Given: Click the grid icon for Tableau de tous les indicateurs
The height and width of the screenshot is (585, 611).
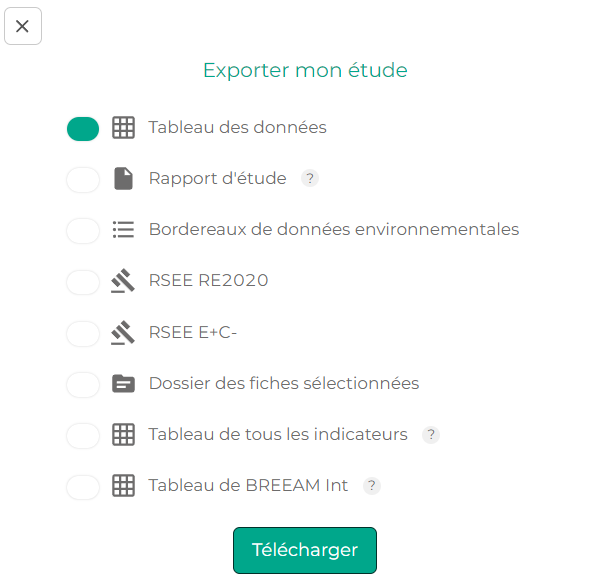Looking at the screenshot, I should tap(123, 435).
